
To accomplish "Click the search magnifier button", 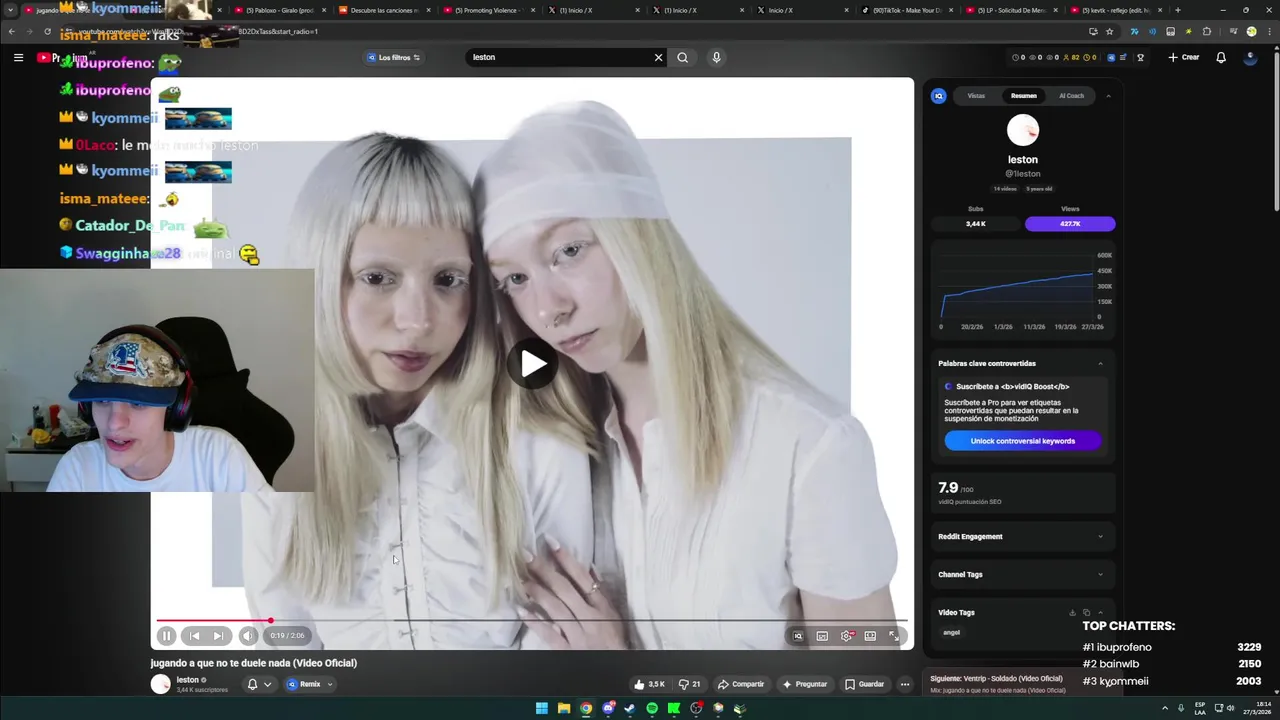I will (682, 57).
